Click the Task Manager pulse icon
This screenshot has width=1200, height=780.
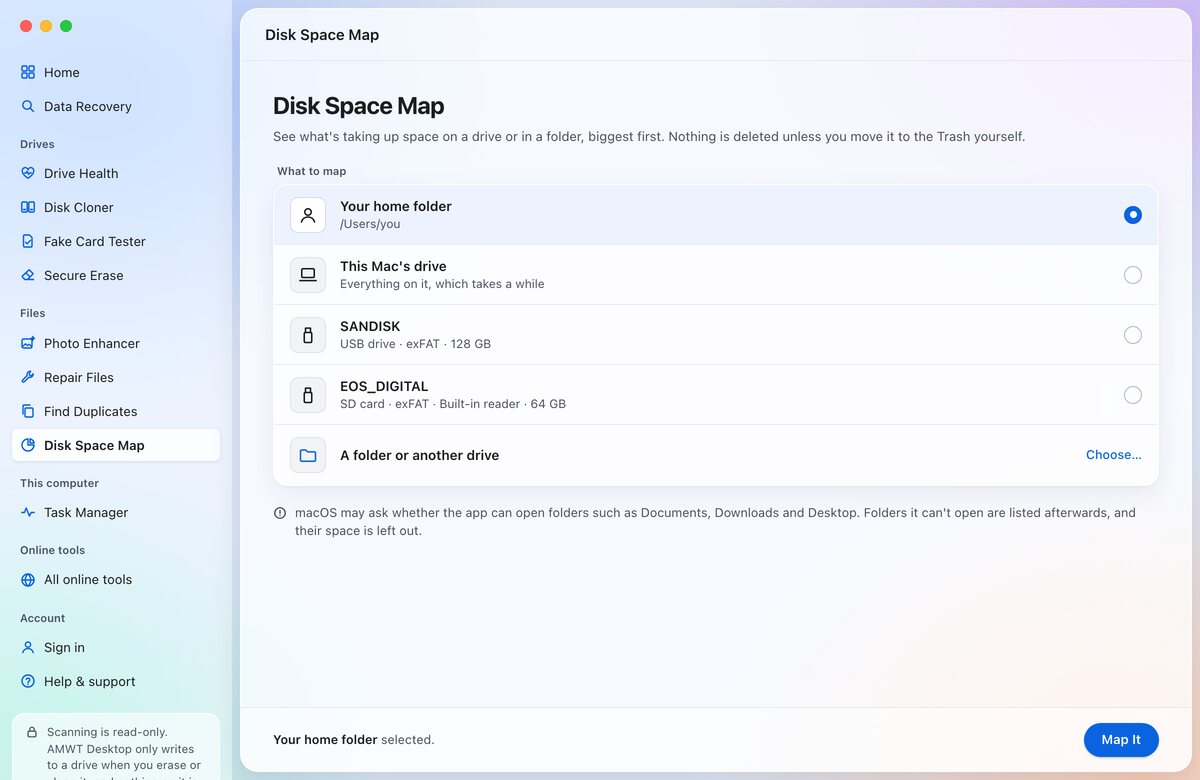click(28, 512)
